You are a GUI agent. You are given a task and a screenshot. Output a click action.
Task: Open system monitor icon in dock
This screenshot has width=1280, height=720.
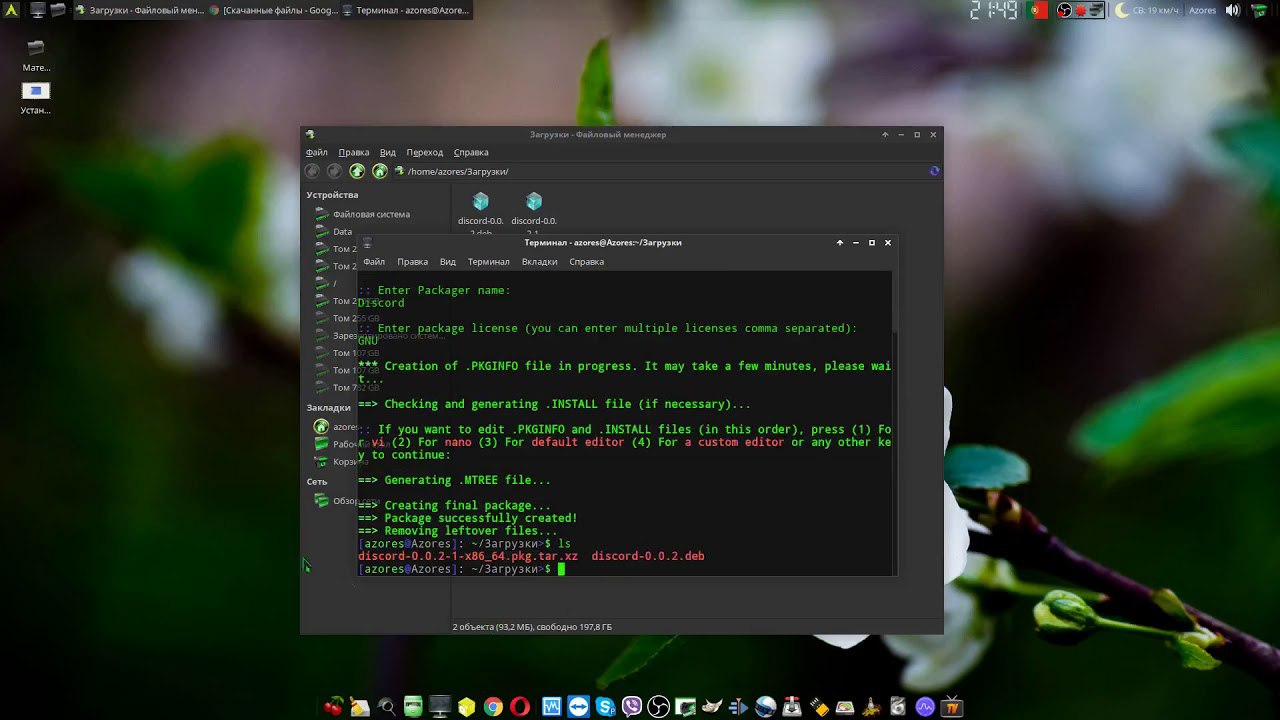coord(552,707)
